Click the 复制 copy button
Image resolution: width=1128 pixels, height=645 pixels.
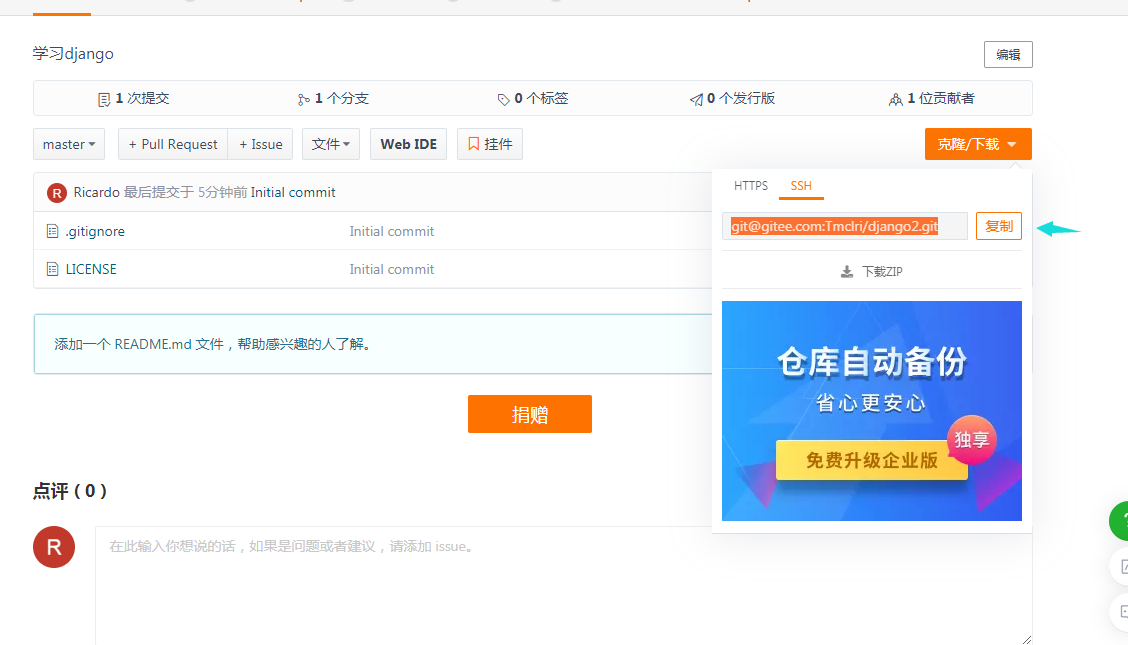coord(999,226)
